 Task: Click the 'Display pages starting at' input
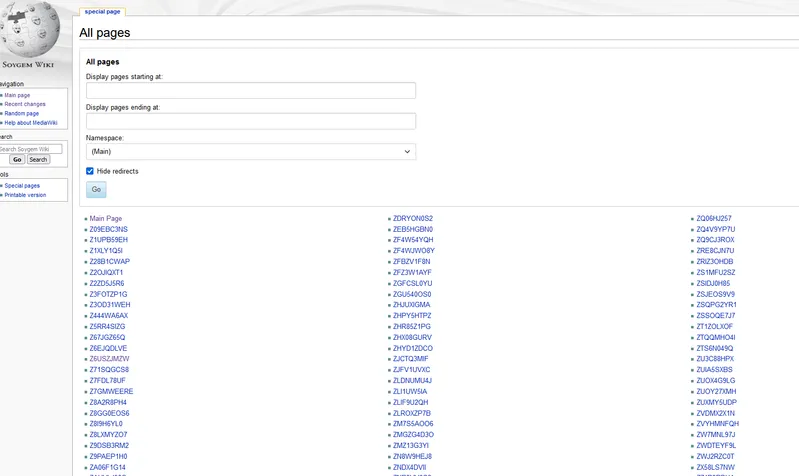(250, 91)
